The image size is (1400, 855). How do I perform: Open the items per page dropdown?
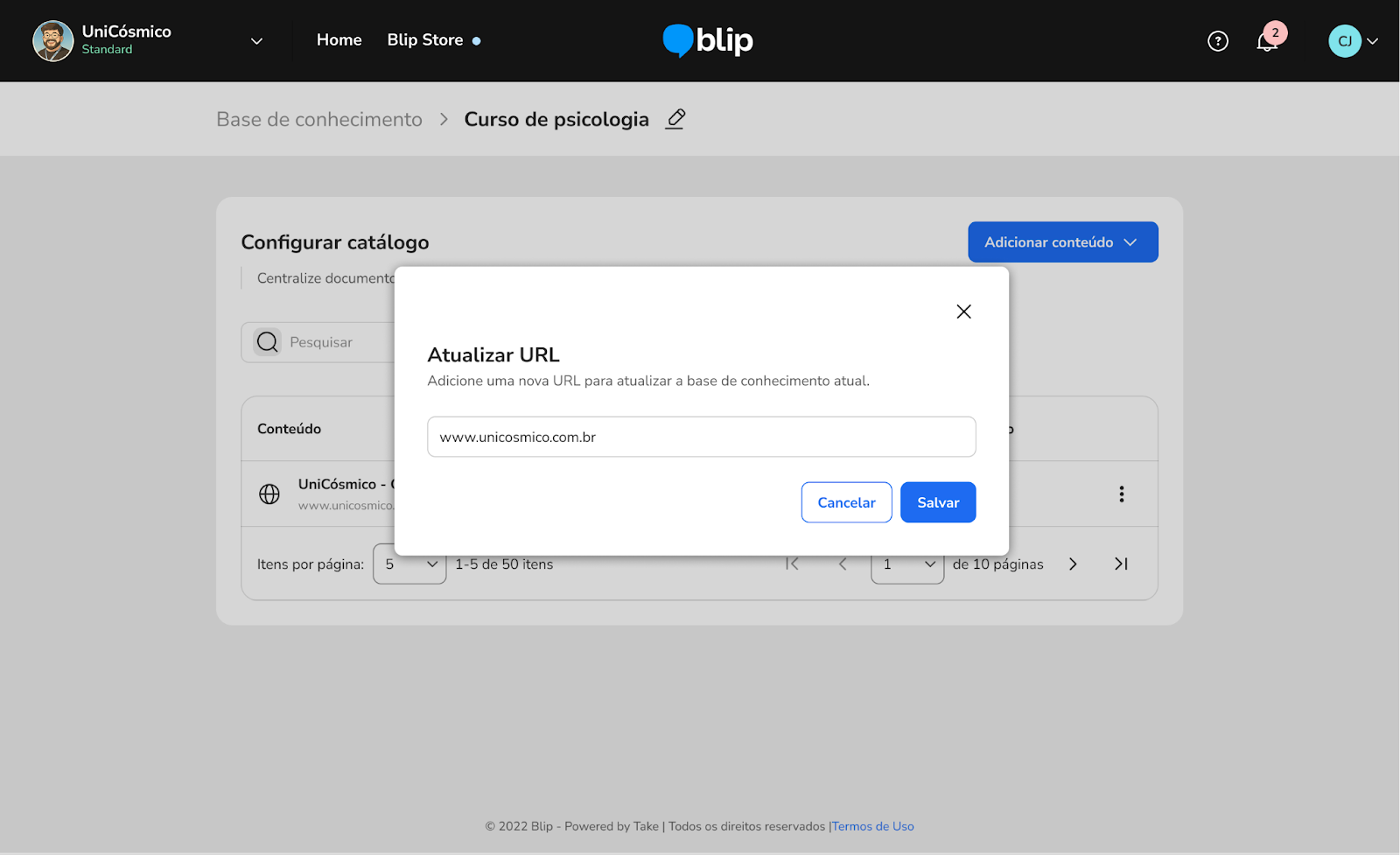point(409,564)
